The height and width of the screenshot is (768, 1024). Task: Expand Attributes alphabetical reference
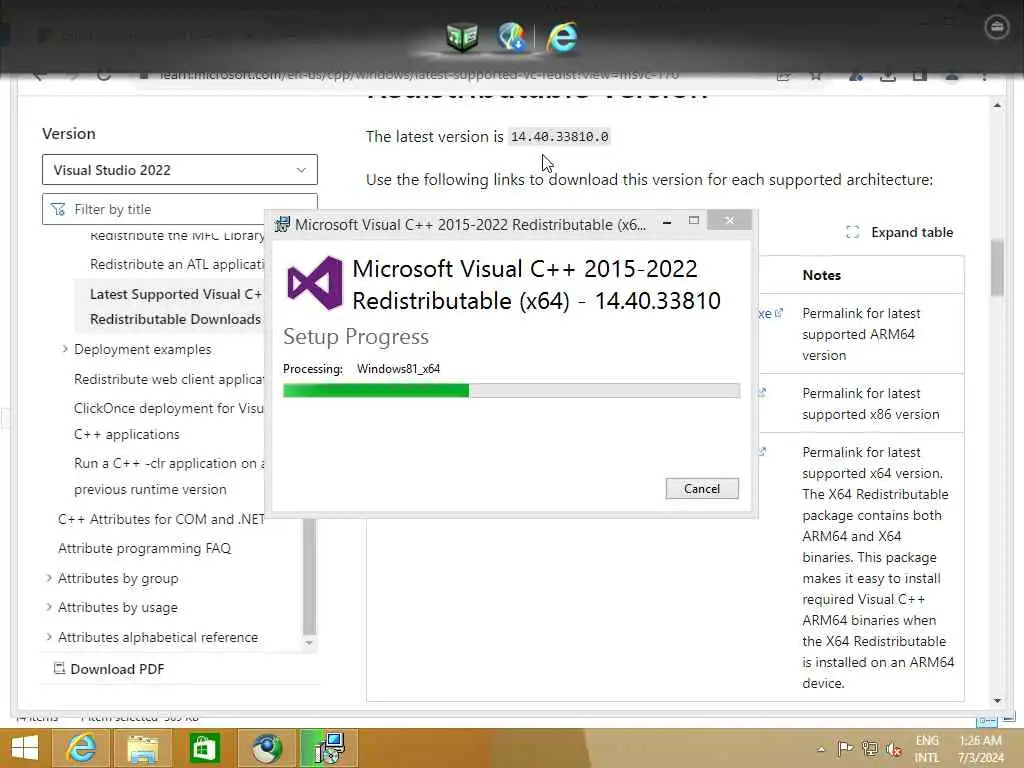(x=49, y=637)
